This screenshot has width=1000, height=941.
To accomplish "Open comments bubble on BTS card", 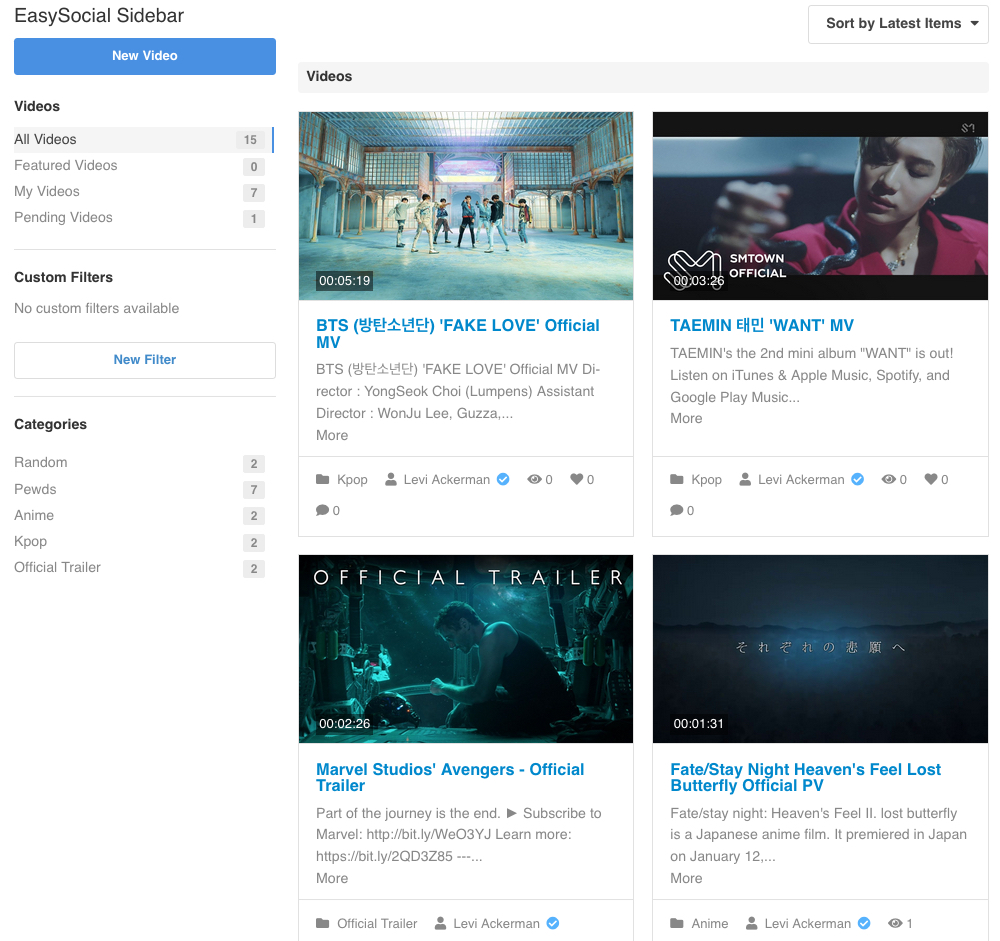I will point(323,510).
